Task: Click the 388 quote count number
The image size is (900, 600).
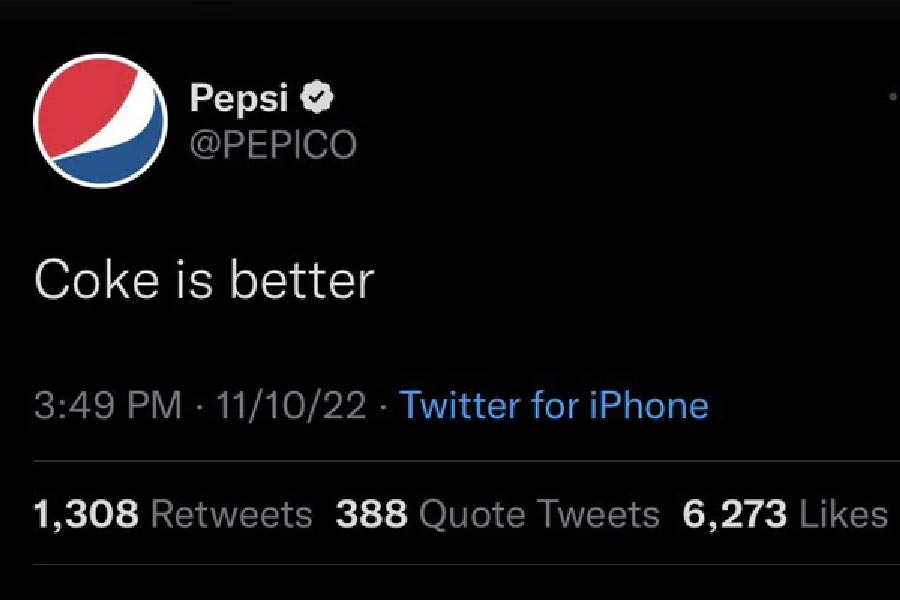Action: pos(372,514)
